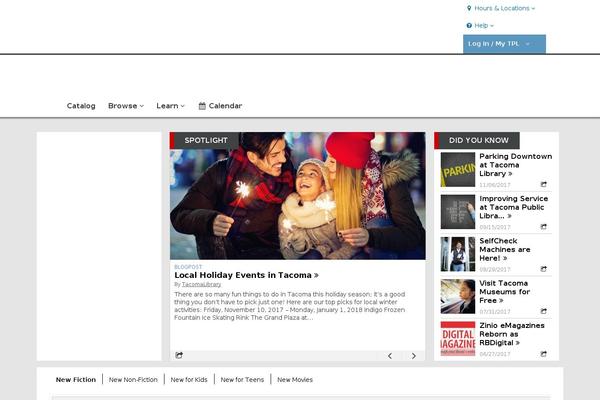Select the New Fiction tab
Screen dimensions: 600x400
click(76, 380)
